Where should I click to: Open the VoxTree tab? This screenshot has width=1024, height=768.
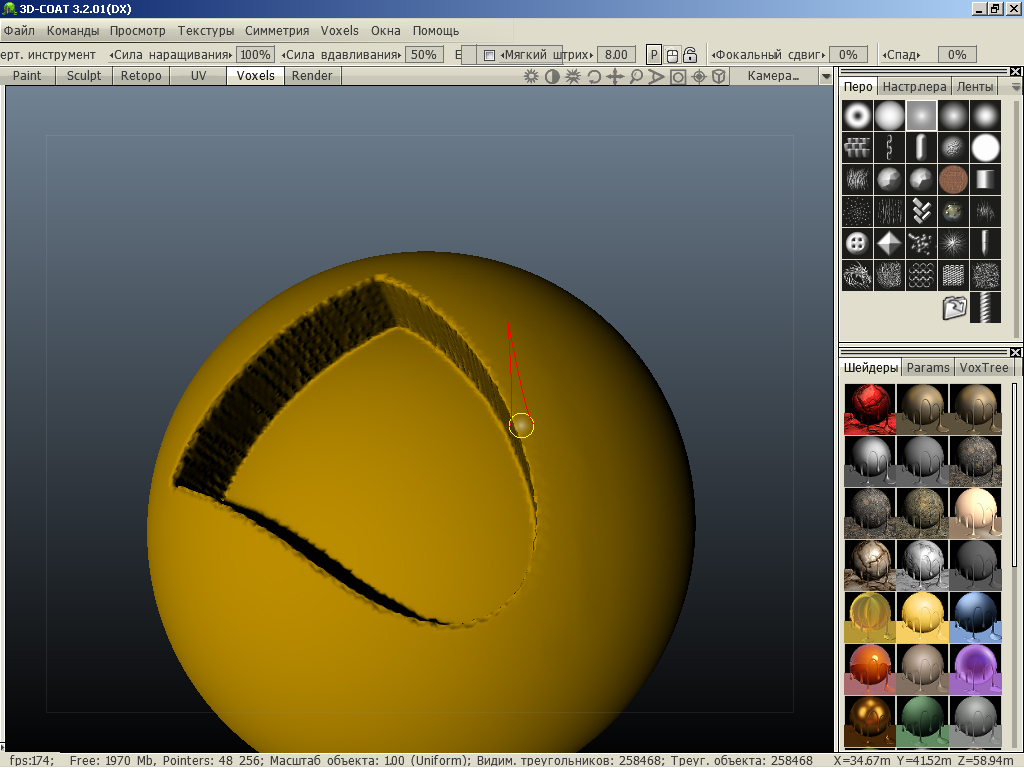click(x=984, y=367)
